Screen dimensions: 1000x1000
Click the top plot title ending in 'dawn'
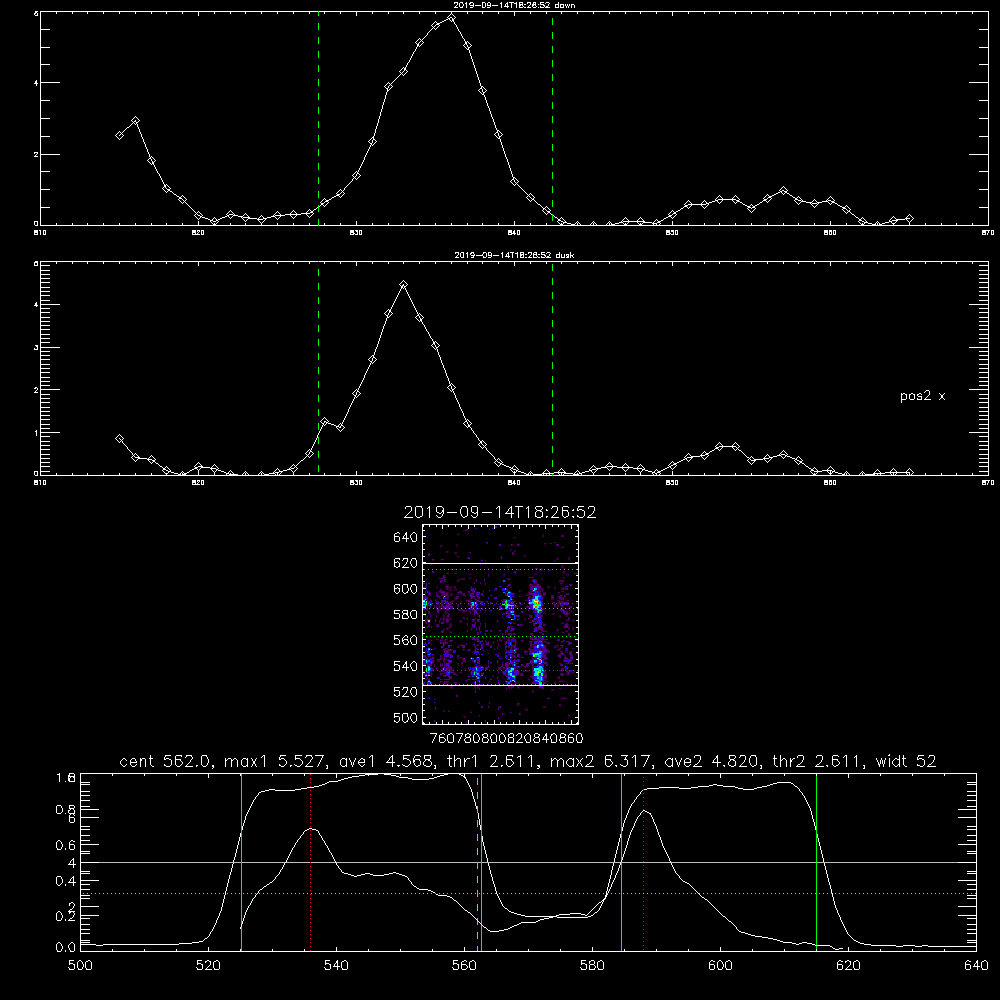pos(514,5)
